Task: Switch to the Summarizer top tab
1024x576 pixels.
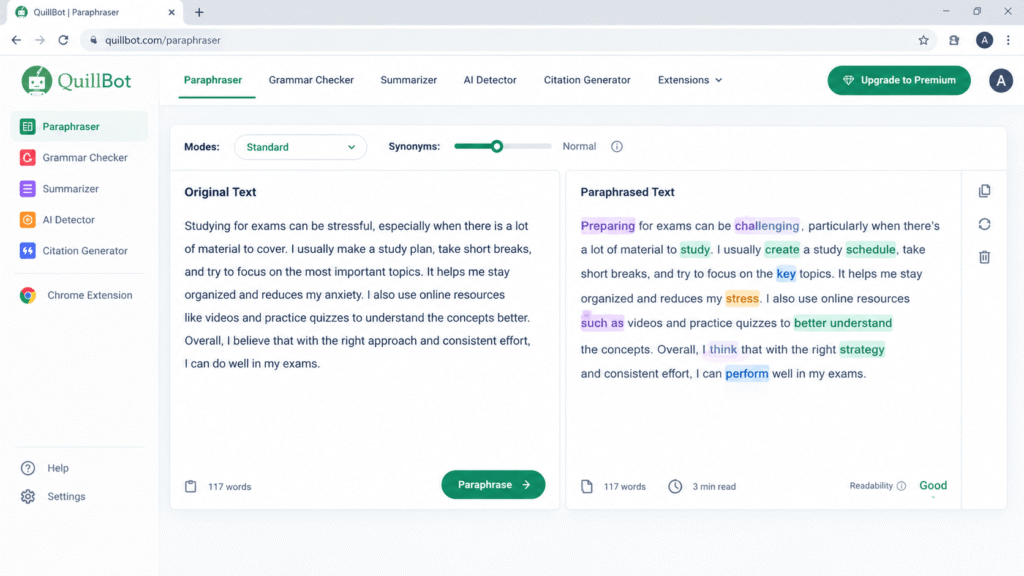Action: point(408,80)
